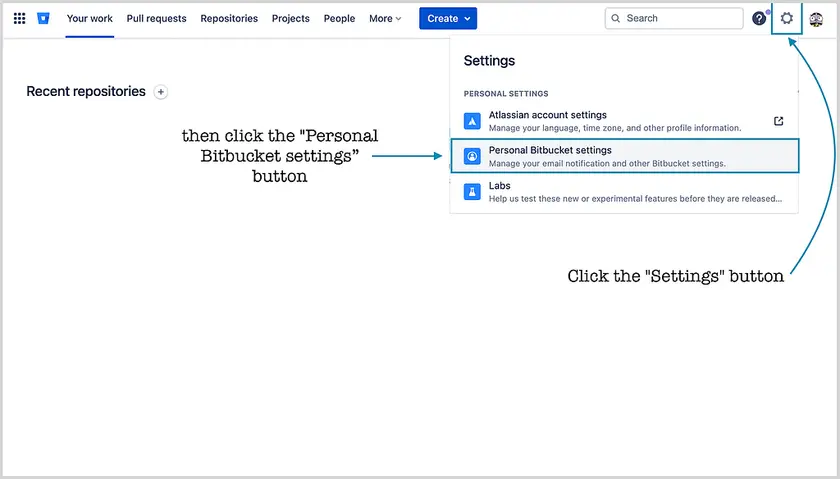Image resolution: width=840 pixels, height=479 pixels.
Task: Click the external link icon for Atlassian account
Action: click(x=778, y=121)
